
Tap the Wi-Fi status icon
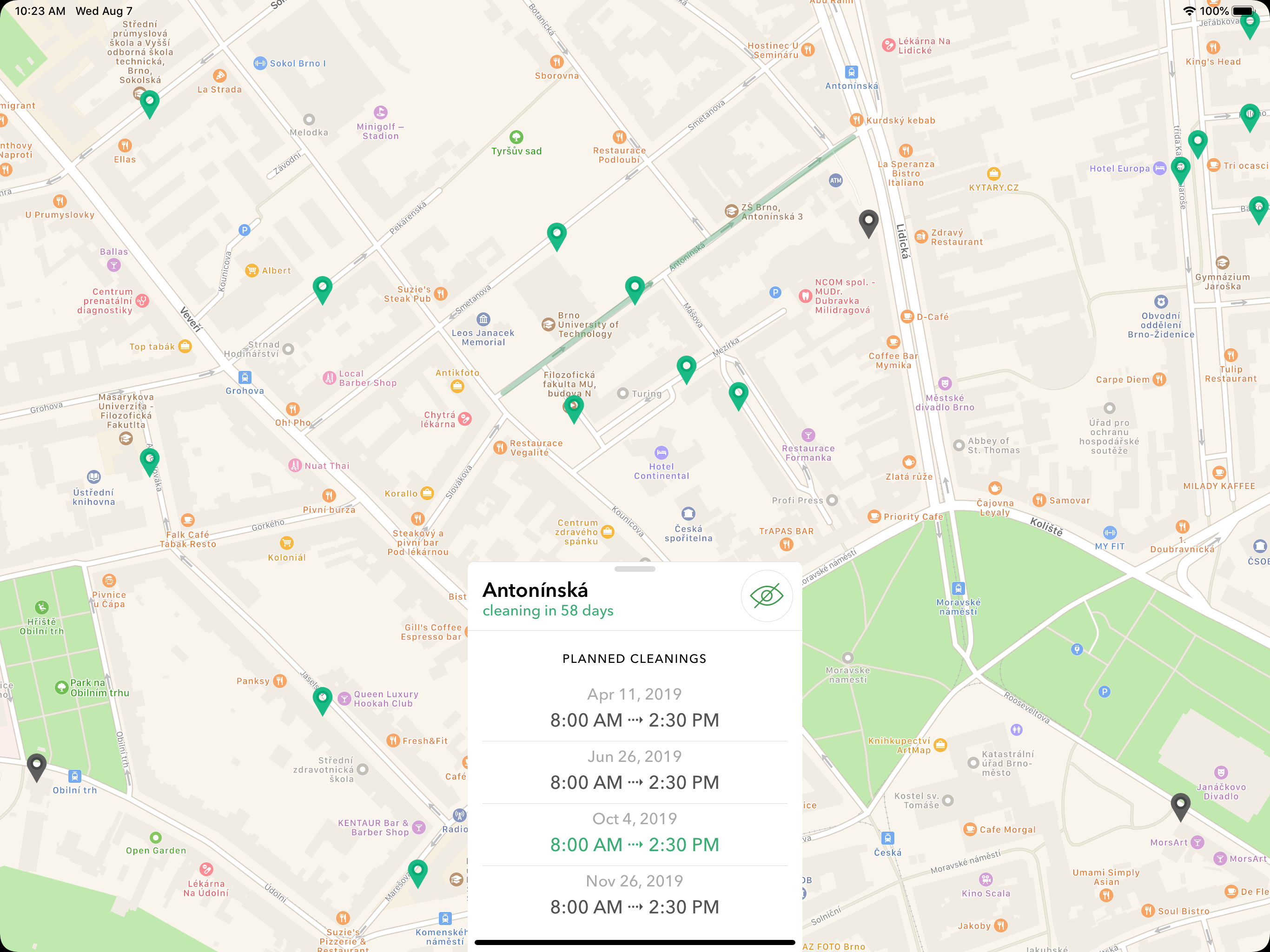pyautogui.click(x=1189, y=11)
